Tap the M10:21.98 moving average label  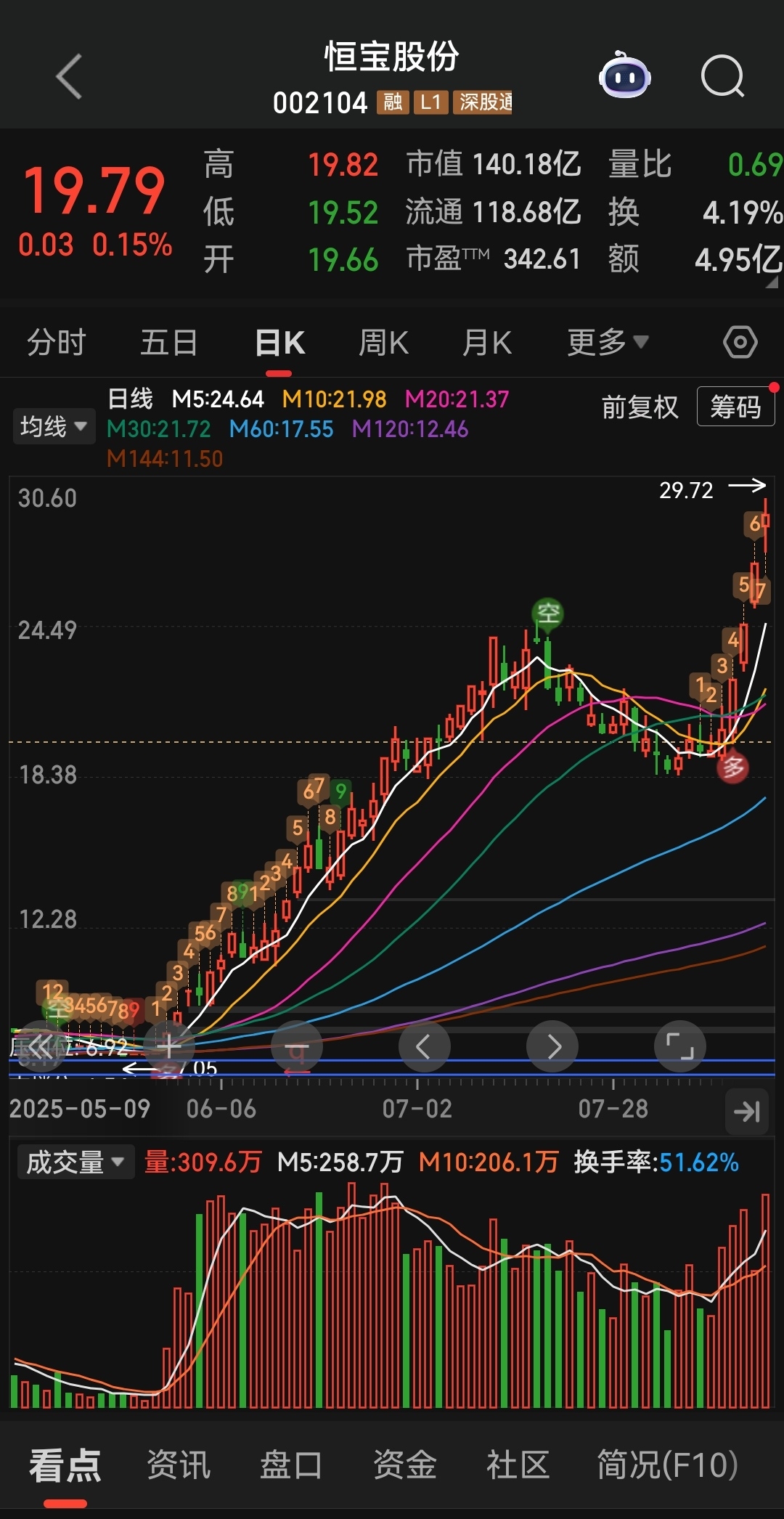pyautogui.click(x=334, y=399)
